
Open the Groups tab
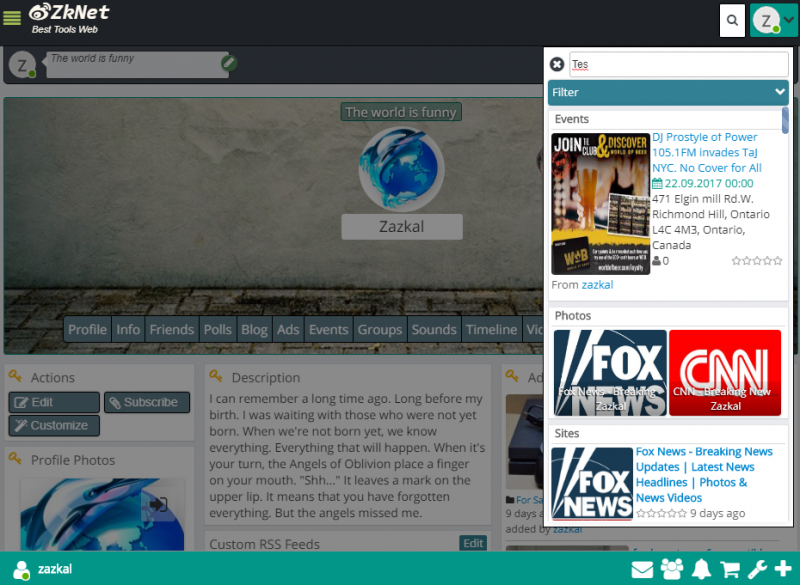380,329
